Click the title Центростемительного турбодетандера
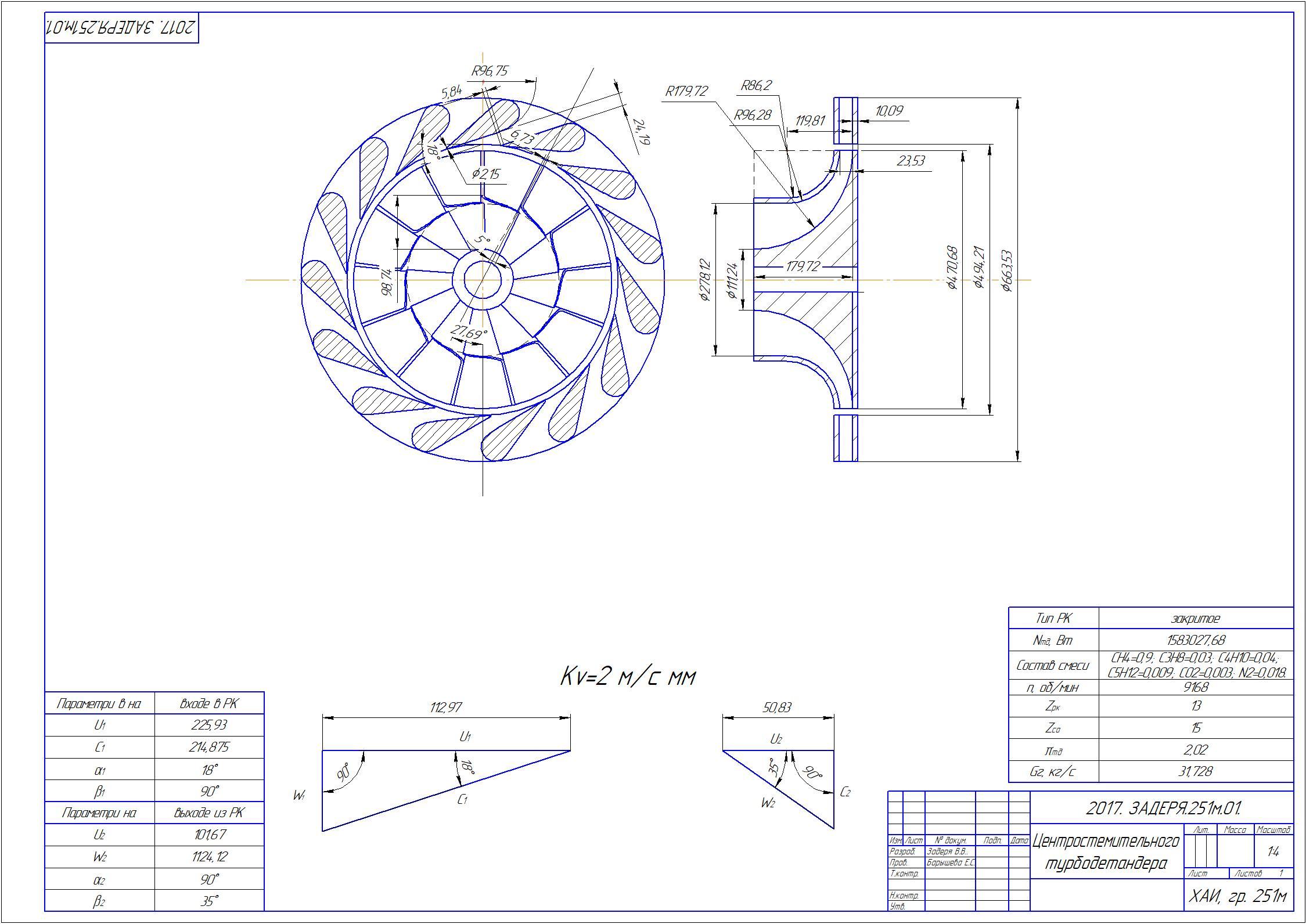Screen dimensions: 1306x924 pyautogui.click(x=1106, y=852)
